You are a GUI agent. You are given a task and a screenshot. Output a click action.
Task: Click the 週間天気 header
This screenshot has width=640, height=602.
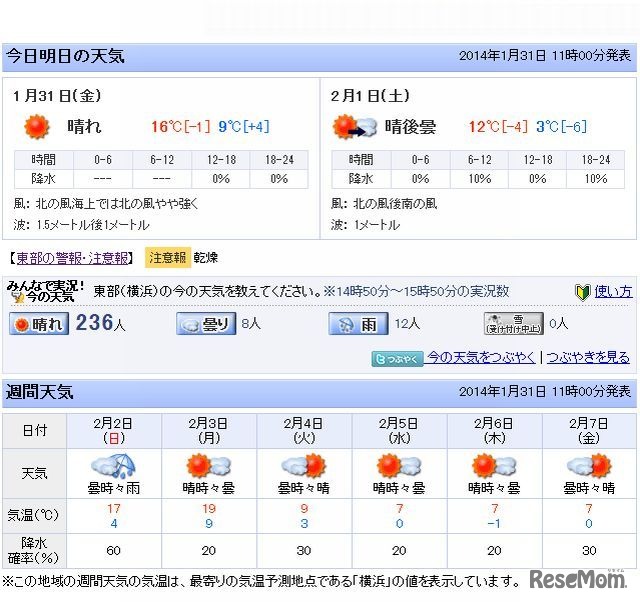[40, 392]
